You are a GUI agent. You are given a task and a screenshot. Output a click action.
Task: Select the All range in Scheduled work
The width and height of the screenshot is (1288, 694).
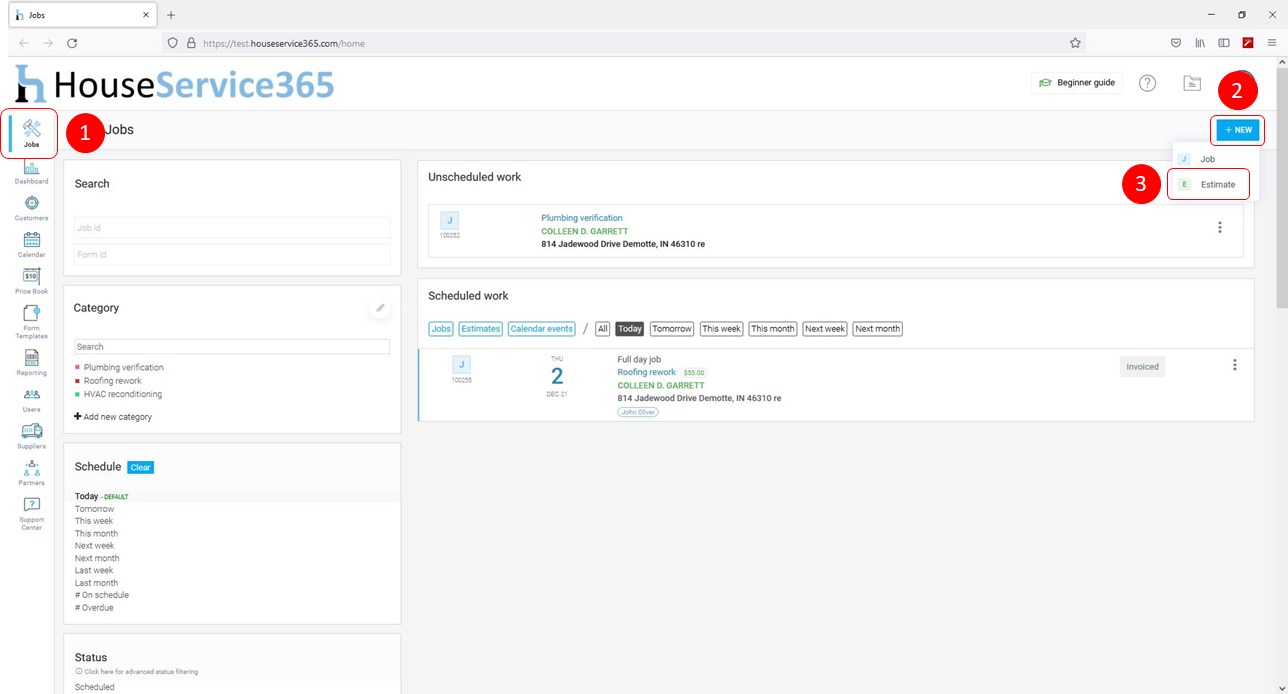click(x=602, y=329)
